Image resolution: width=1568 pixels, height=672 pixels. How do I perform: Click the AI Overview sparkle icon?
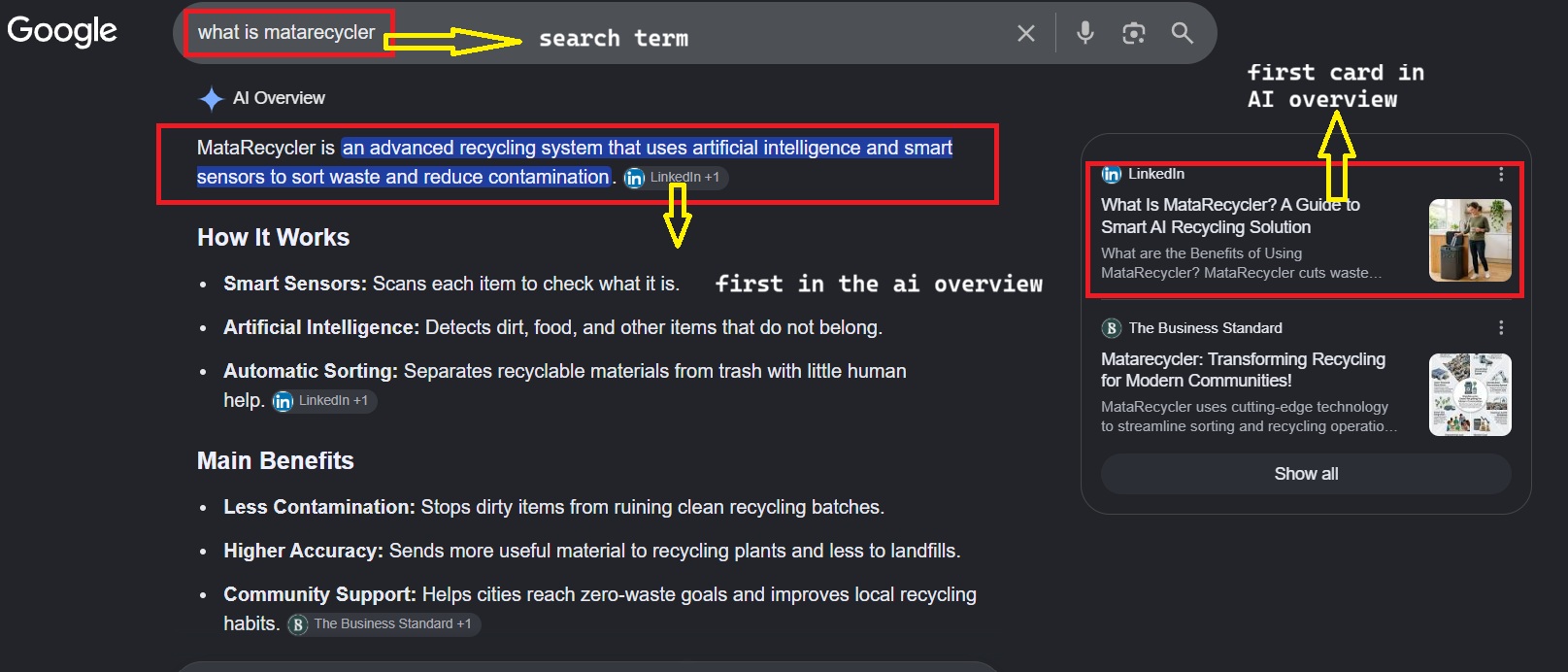(x=211, y=98)
